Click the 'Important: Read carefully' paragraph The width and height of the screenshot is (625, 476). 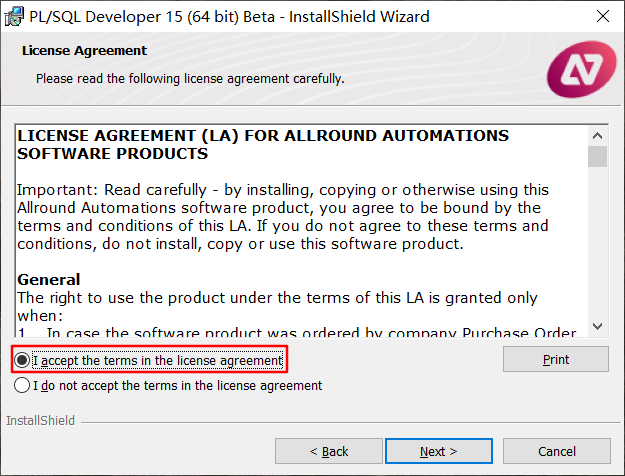[283, 217]
